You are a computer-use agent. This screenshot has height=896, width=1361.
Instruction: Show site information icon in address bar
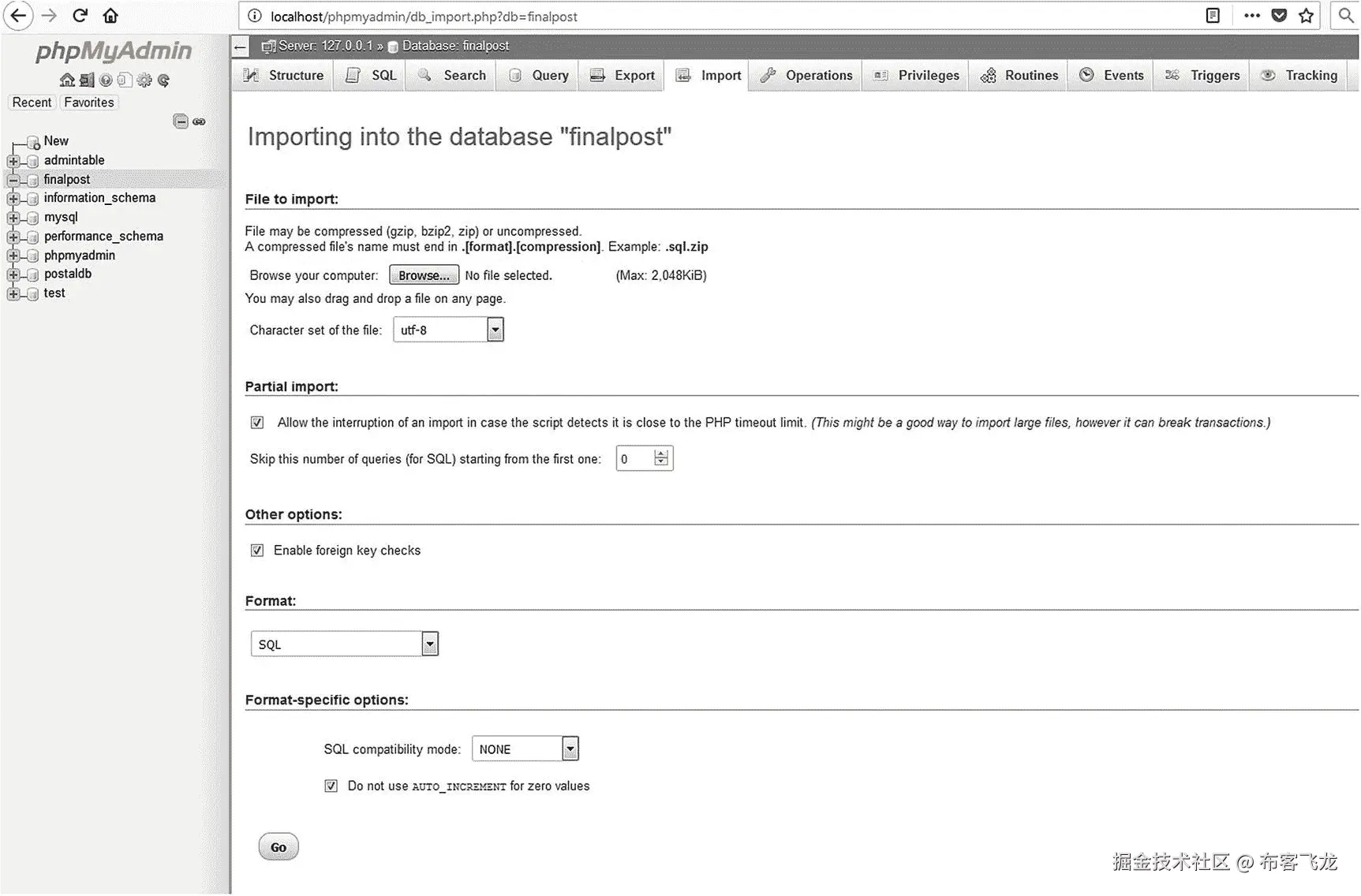254,16
